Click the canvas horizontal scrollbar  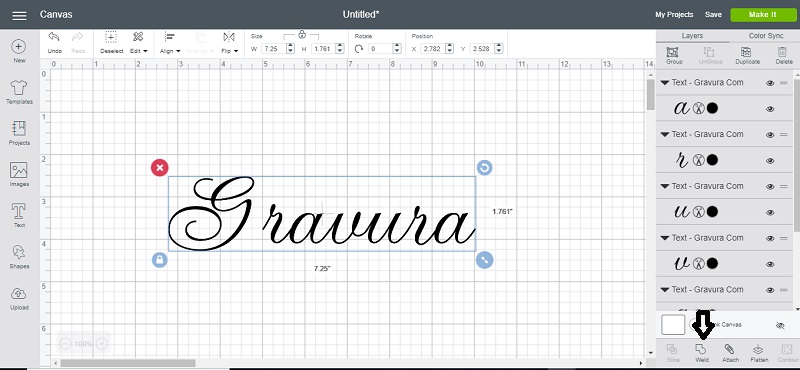[x=128, y=363]
